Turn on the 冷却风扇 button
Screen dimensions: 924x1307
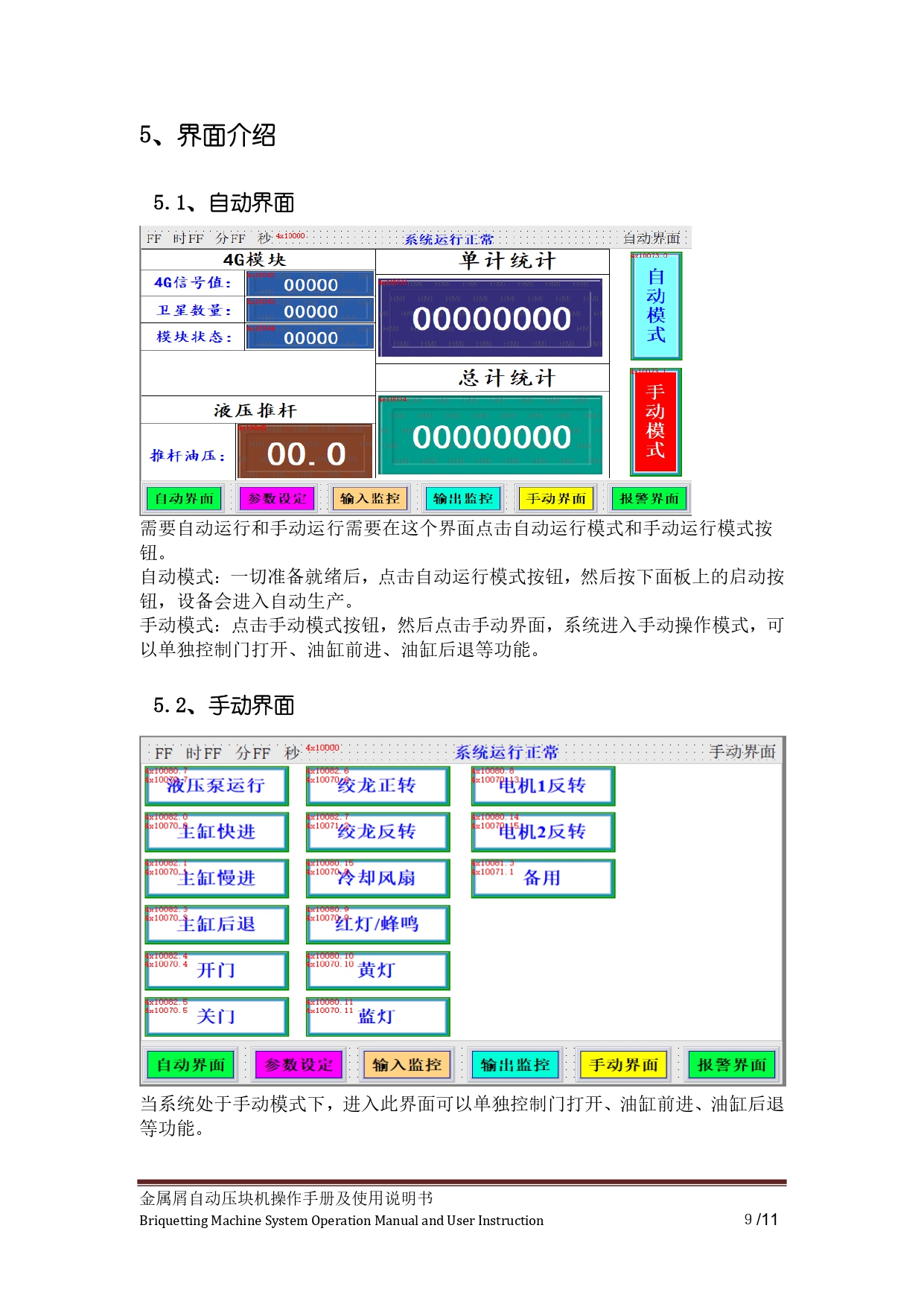(377, 879)
